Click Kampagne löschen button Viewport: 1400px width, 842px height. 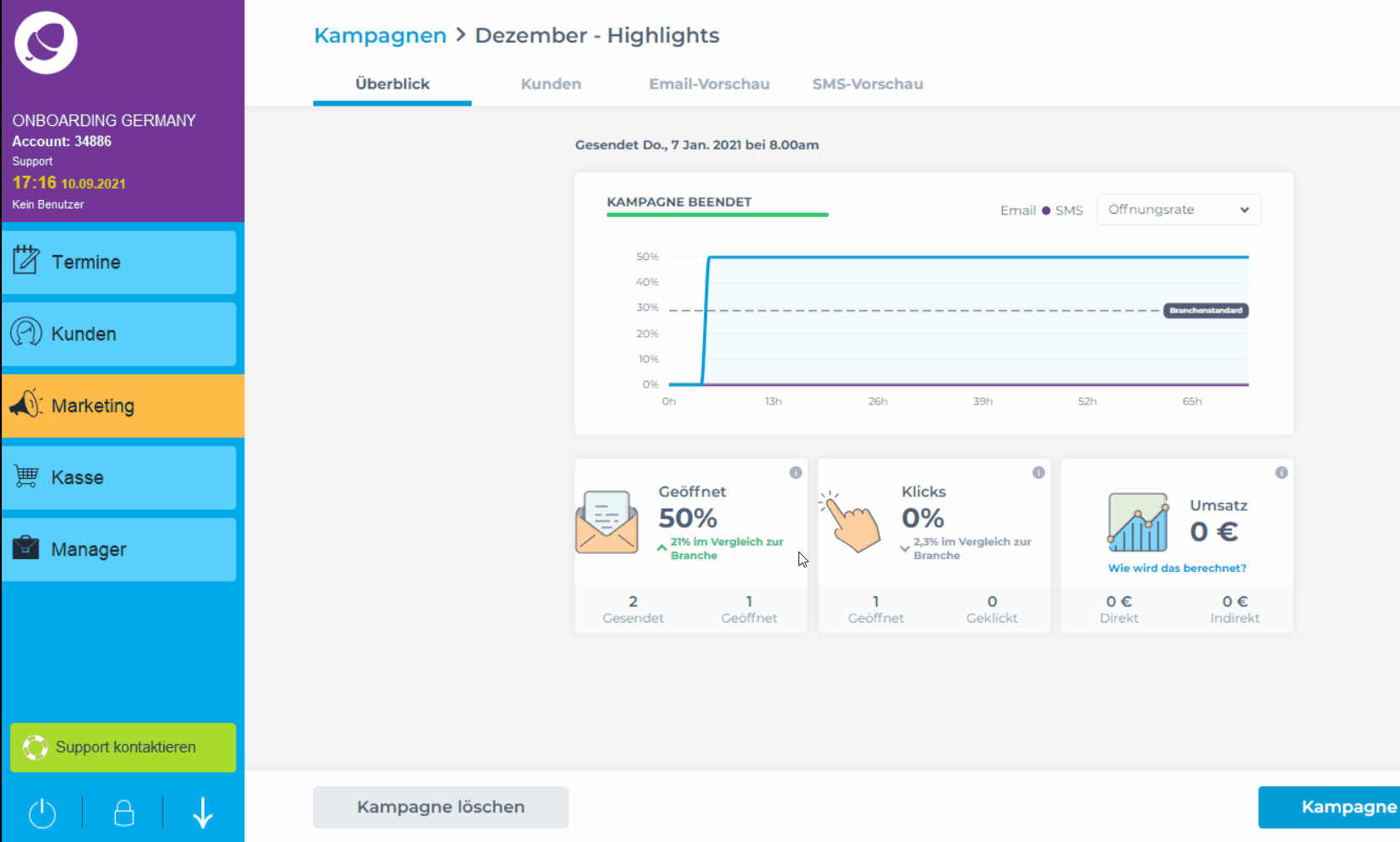point(440,807)
